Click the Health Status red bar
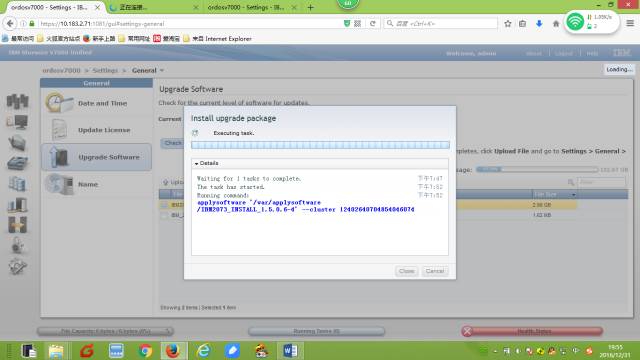The height and width of the screenshot is (360, 640). point(532,331)
